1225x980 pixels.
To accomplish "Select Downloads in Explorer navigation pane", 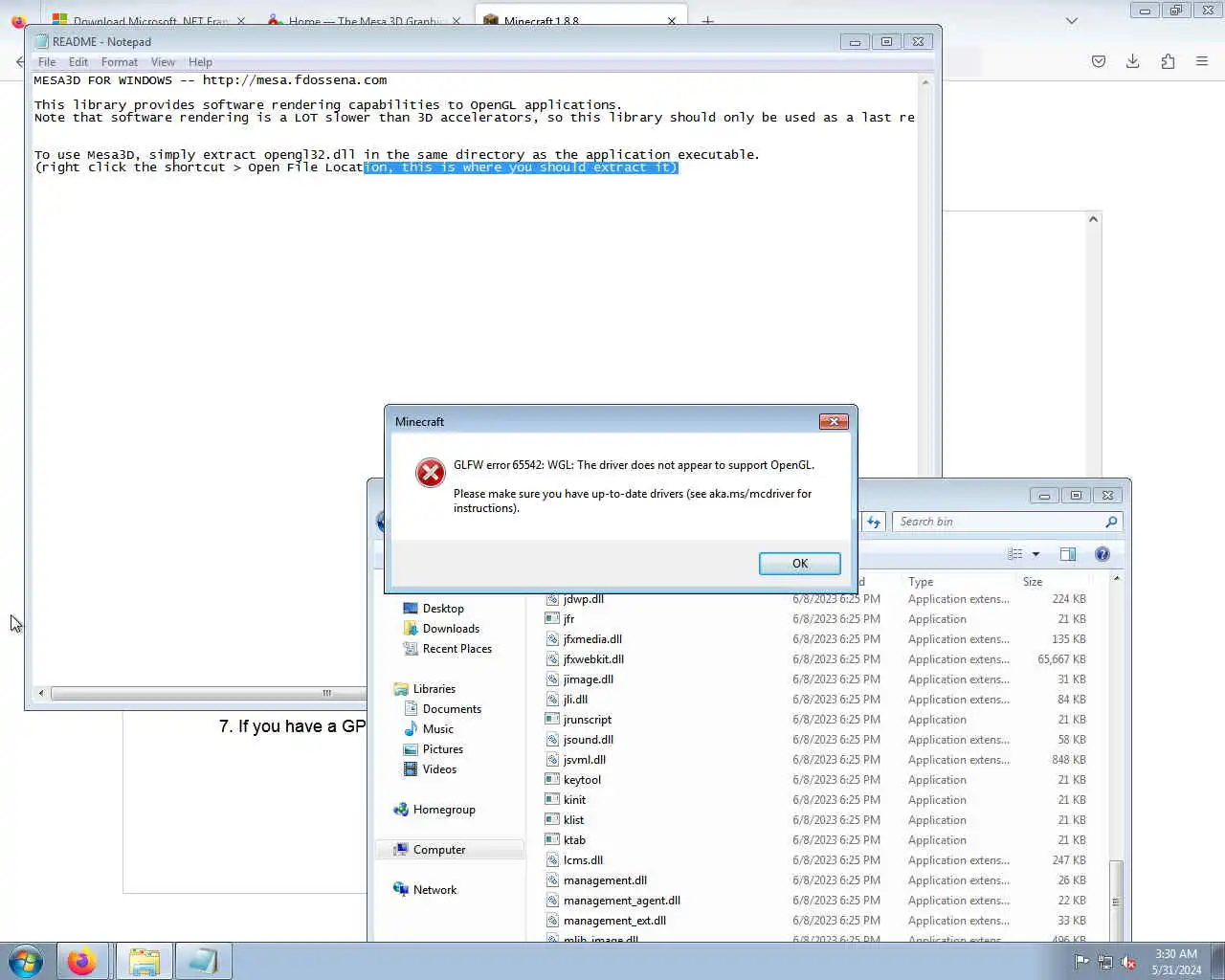I will pyautogui.click(x=451, y=629).
